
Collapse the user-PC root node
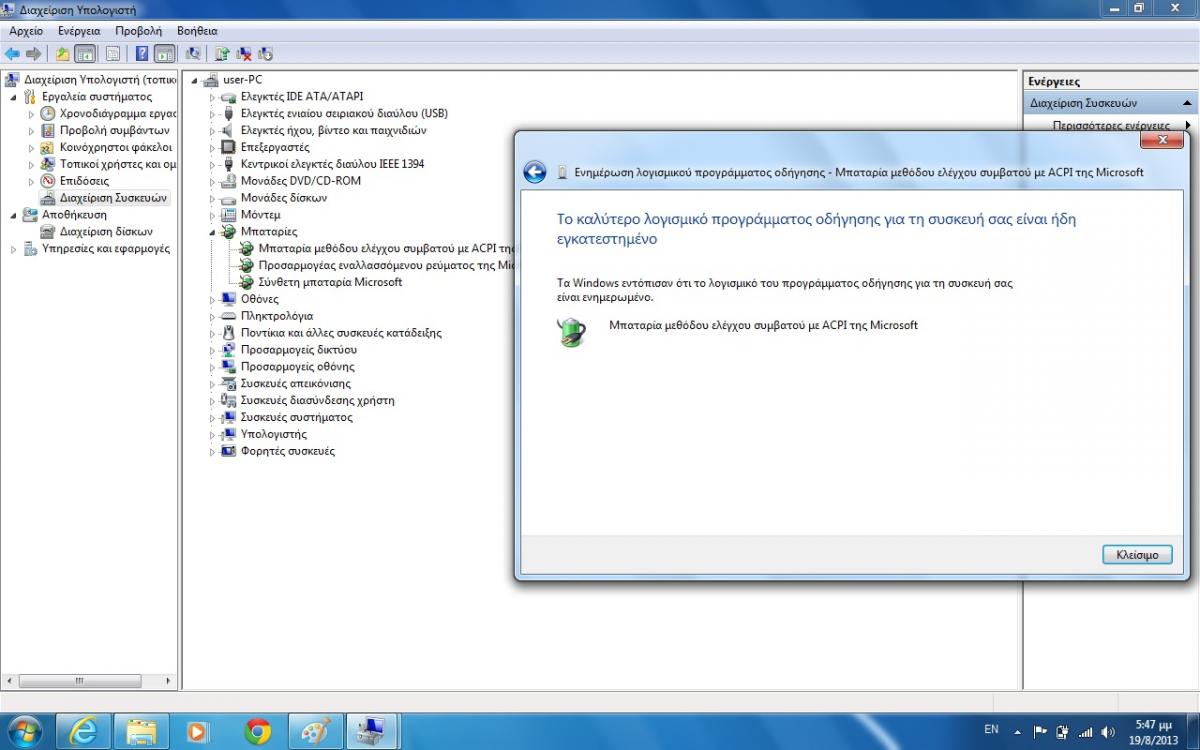pos(195,80)
